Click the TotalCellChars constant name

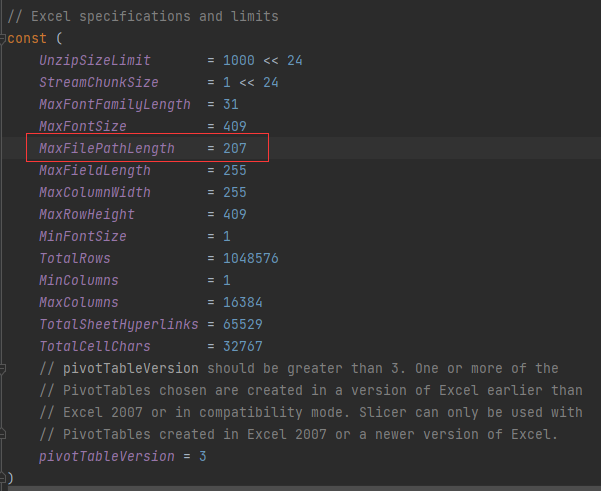[x=95, y=346]
